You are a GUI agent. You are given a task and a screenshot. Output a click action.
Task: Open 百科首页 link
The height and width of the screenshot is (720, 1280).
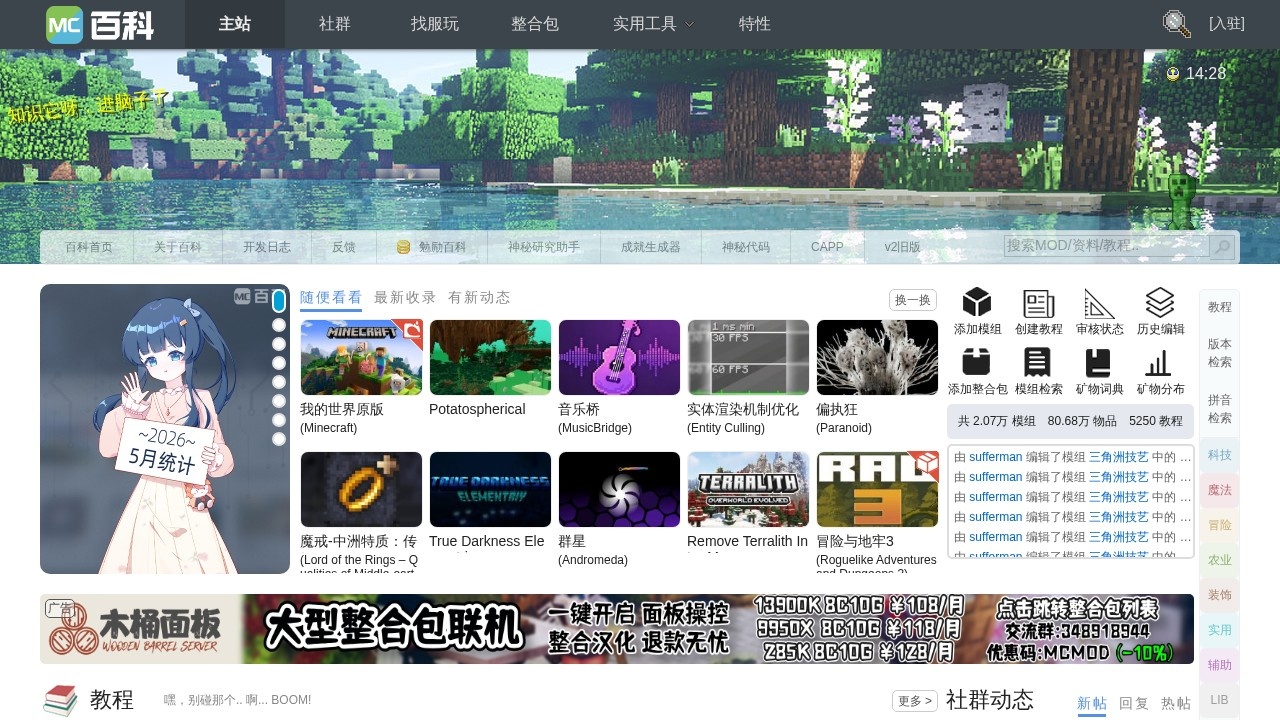click(89, 247)
